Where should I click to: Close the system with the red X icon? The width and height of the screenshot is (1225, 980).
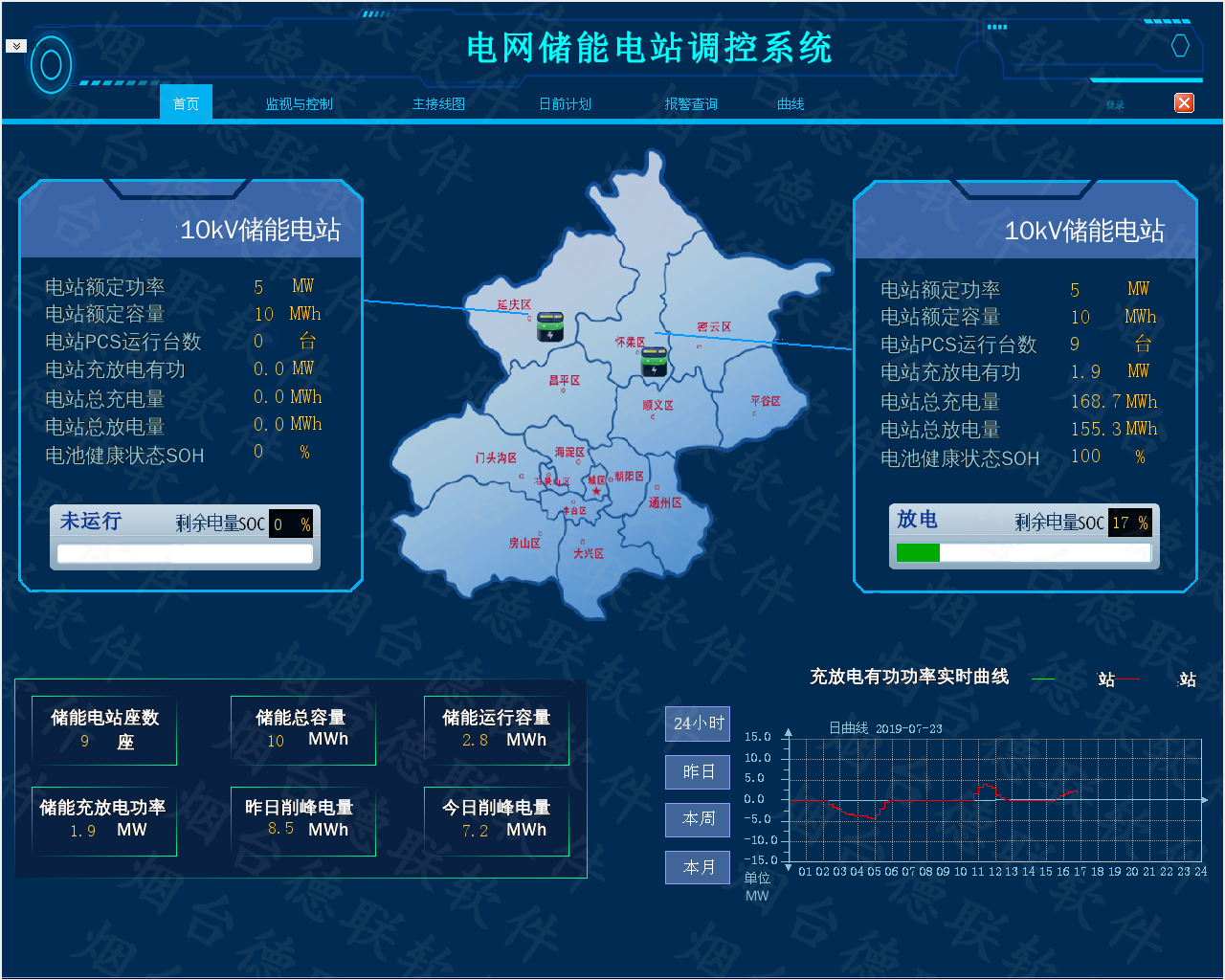[x=1184, y=103]
